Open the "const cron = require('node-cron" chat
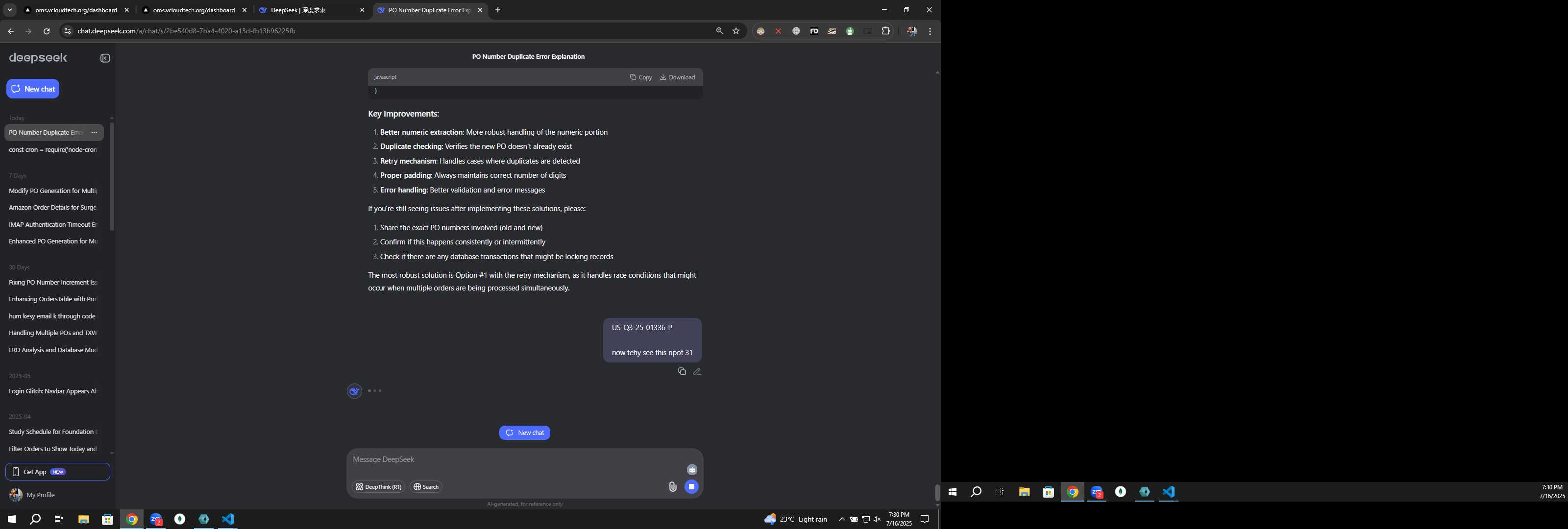The image size is (1568, 529). coord(53,150)
